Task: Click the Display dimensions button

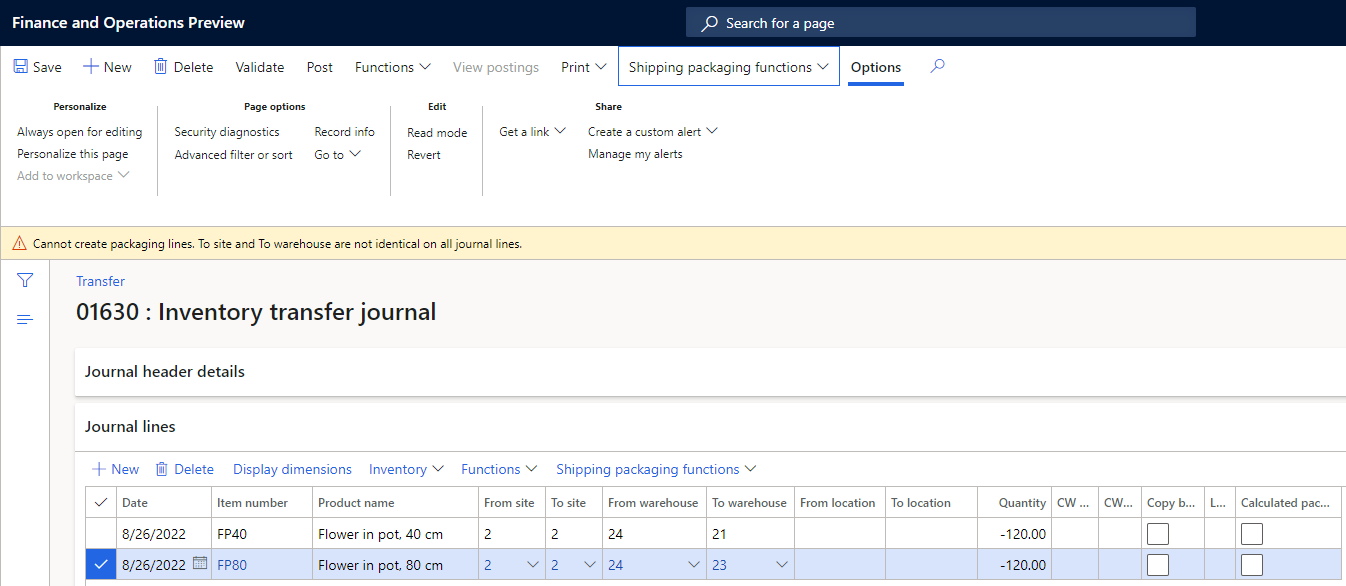Action: 292,469
